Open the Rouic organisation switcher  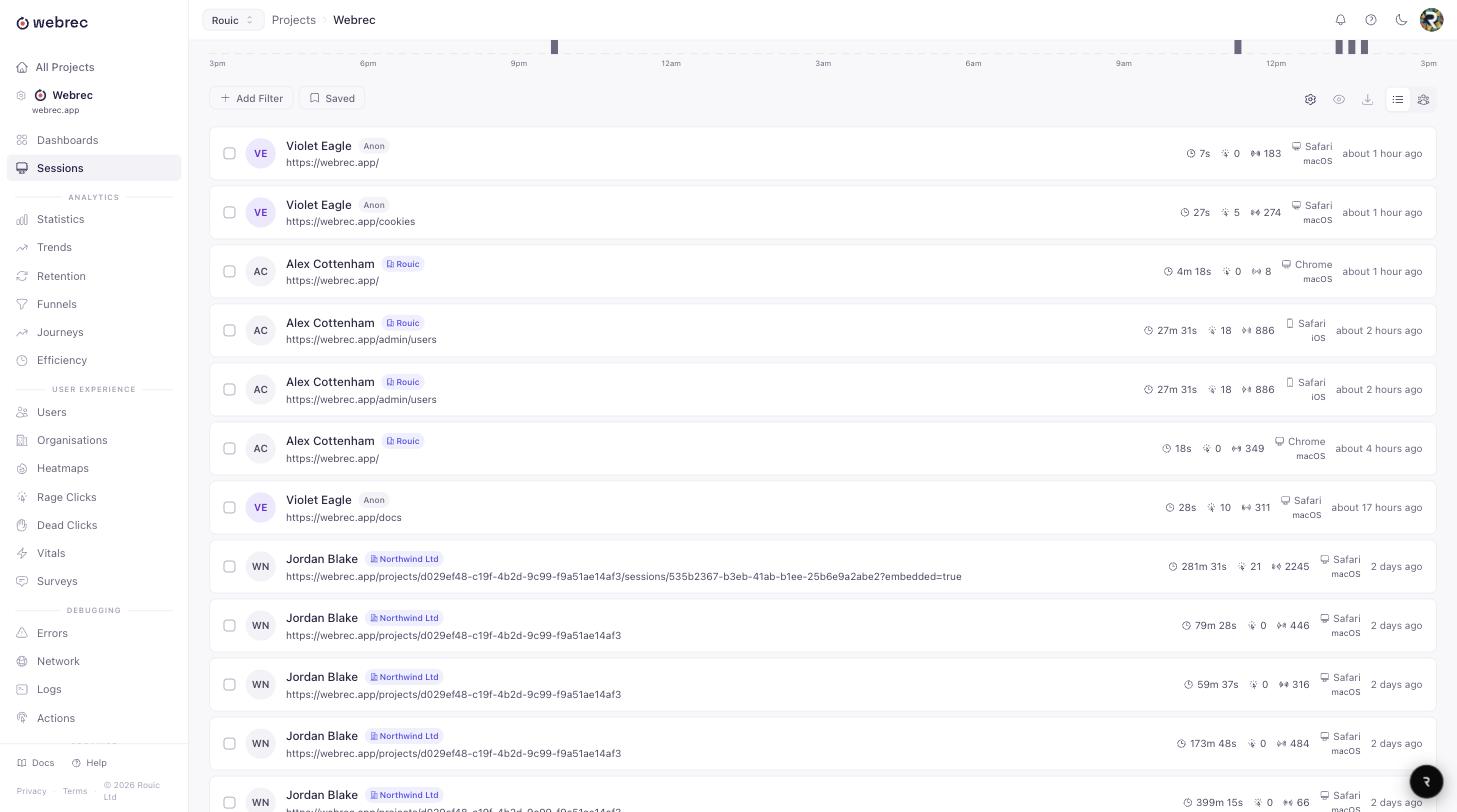point(233,20)
